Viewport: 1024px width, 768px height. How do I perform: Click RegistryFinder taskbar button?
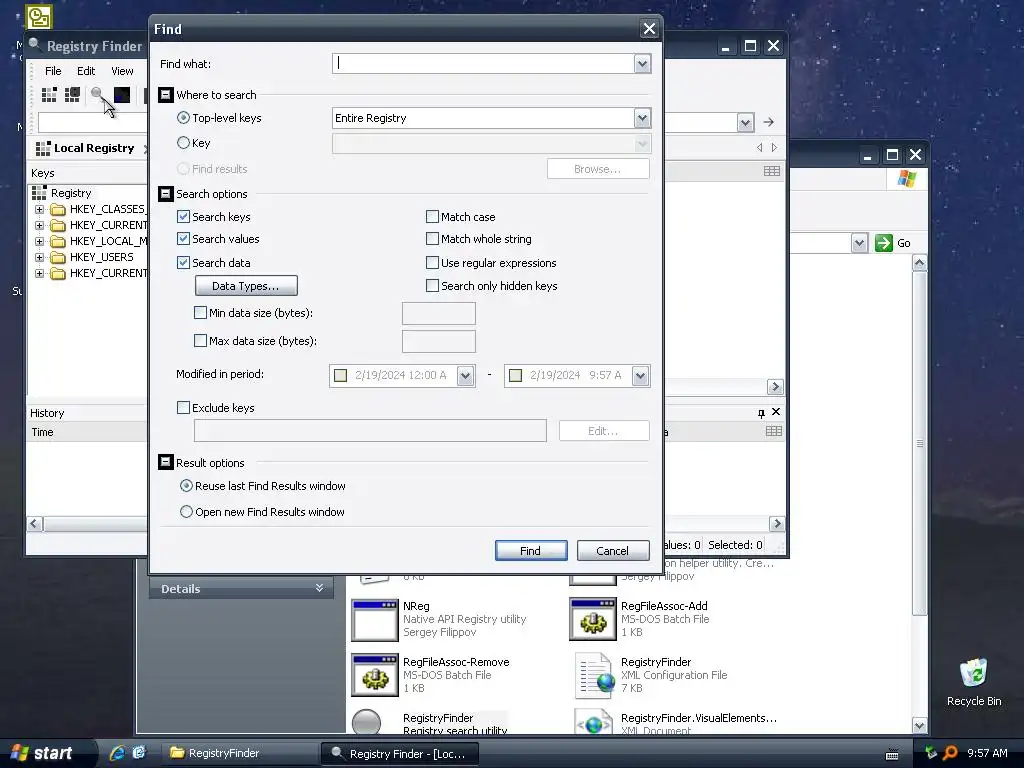[x=240, y=753]
